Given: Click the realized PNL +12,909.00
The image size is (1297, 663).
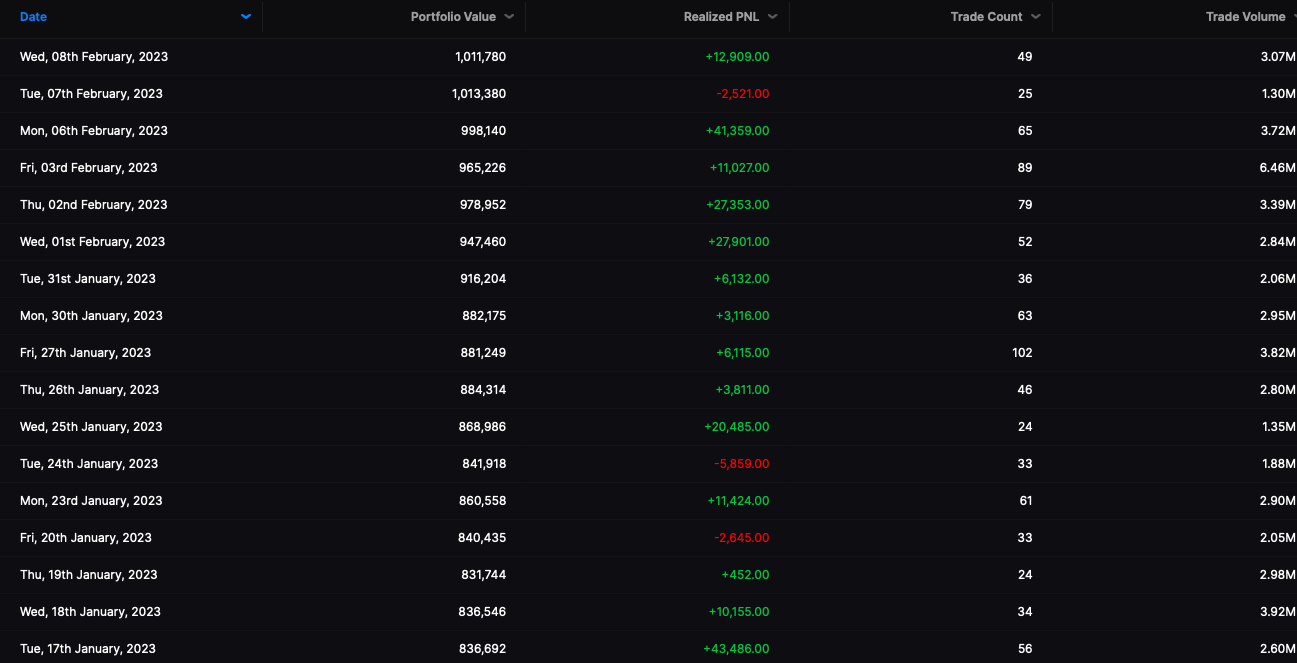Looking at the screenshot, I should [x=737, y=57].
